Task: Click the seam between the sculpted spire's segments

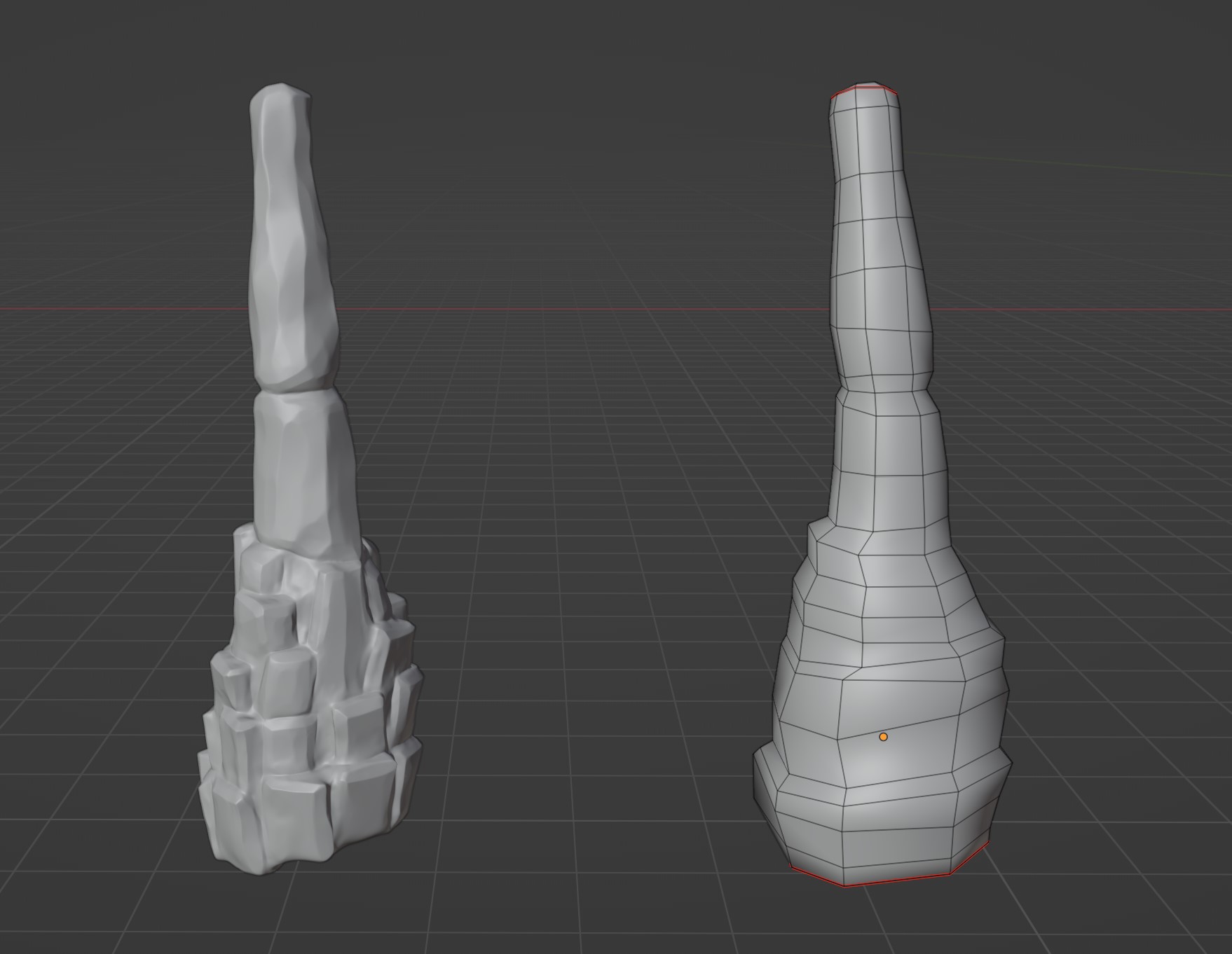Action: [x=293, y=389]
